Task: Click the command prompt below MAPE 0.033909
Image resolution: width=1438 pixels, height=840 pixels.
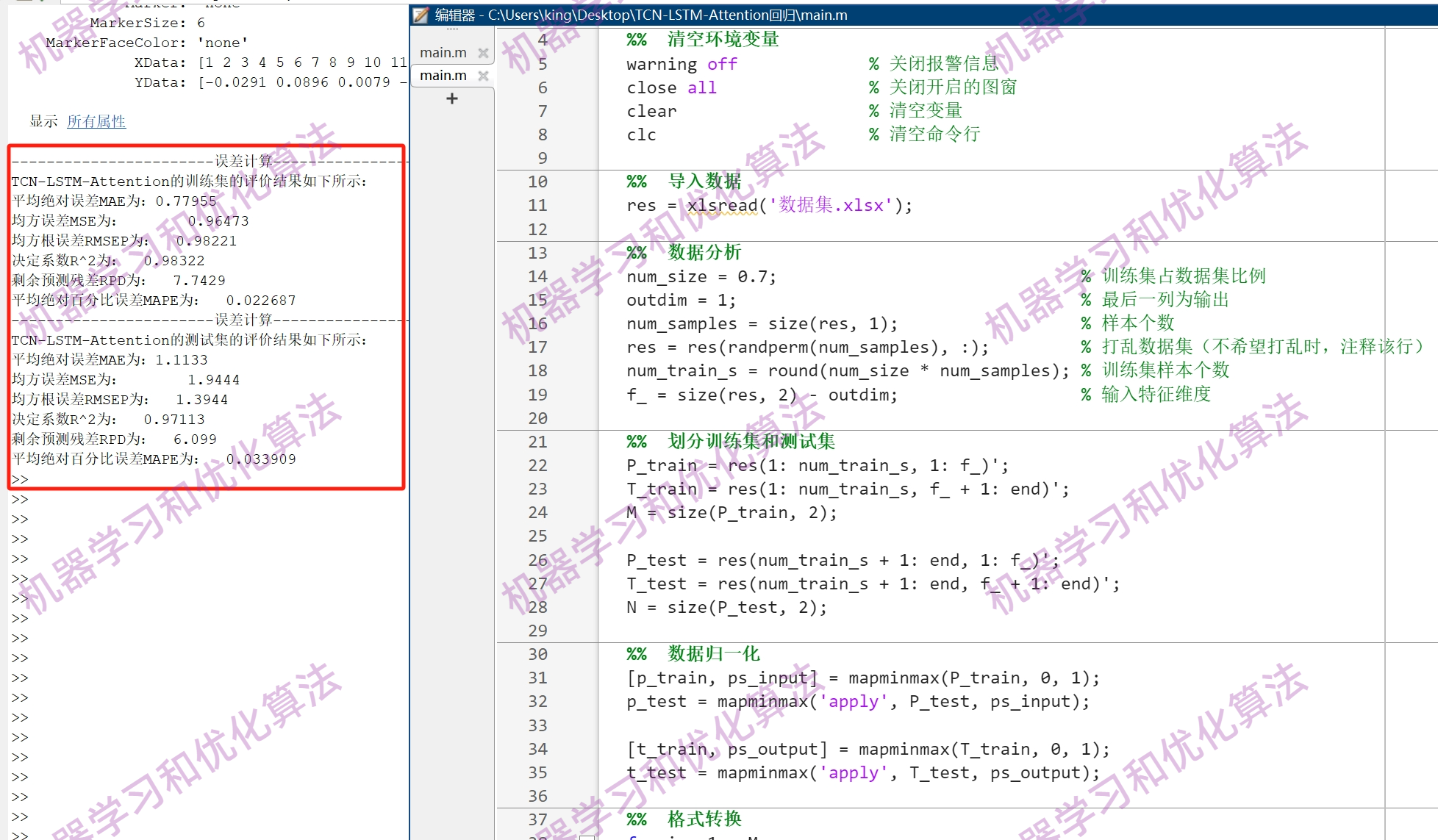Action: coord(21,479)
